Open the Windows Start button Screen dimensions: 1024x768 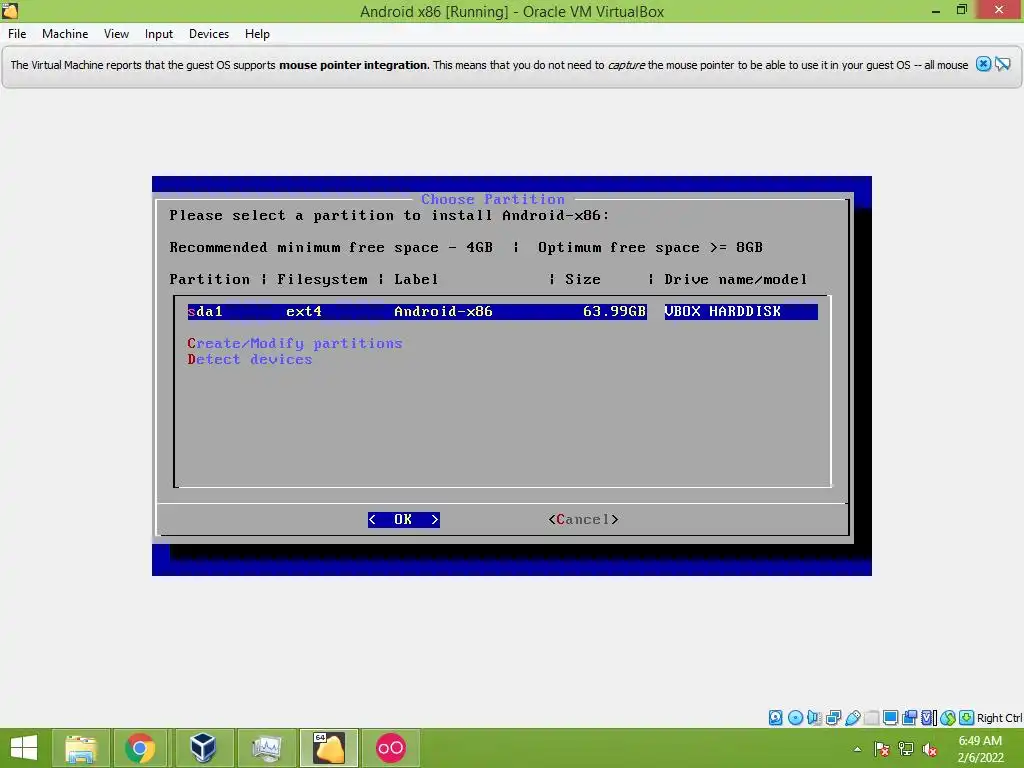coord(24,748)
